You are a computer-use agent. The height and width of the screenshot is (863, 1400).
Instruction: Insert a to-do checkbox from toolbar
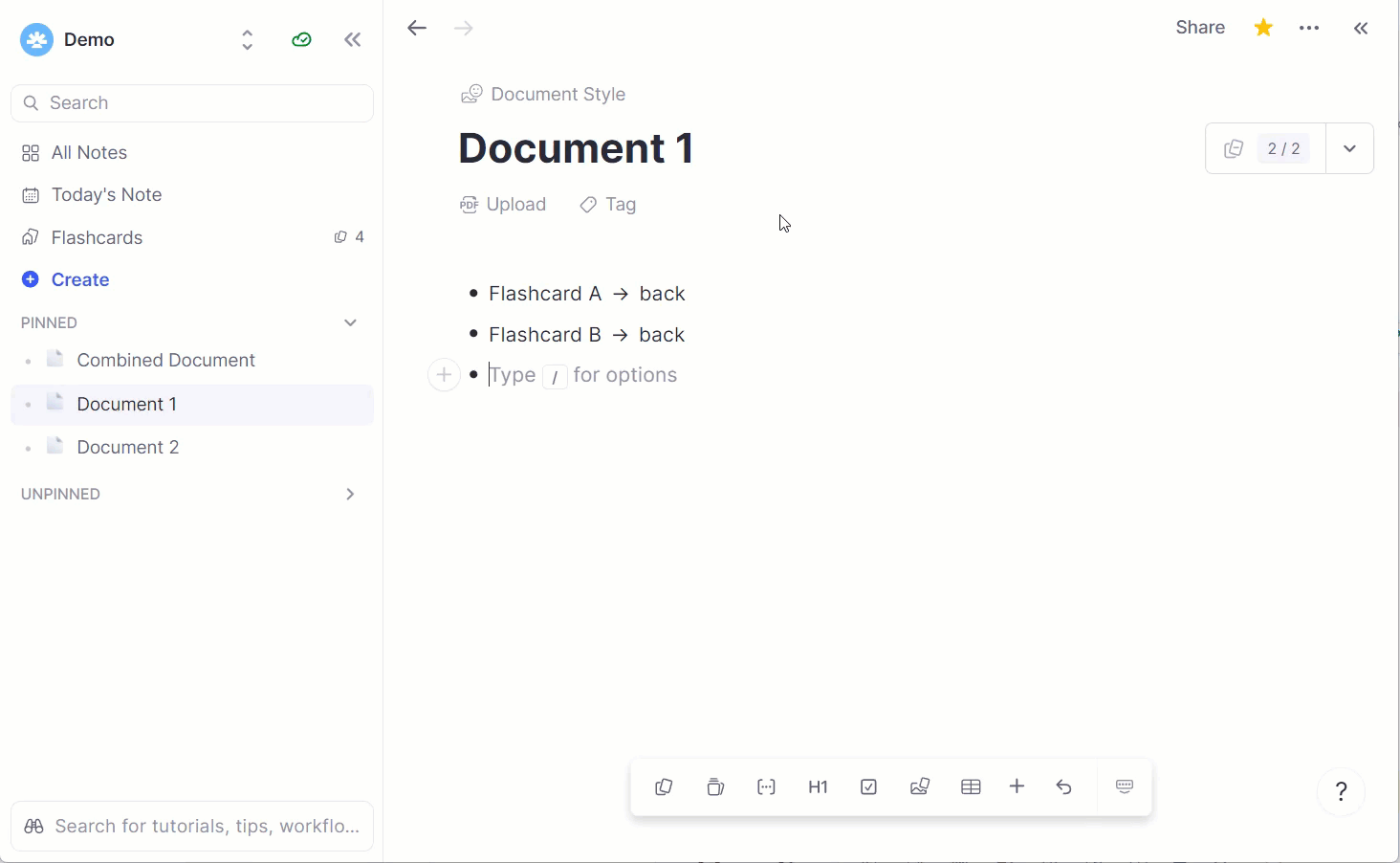pyautogui.click(x=868, y=786)
